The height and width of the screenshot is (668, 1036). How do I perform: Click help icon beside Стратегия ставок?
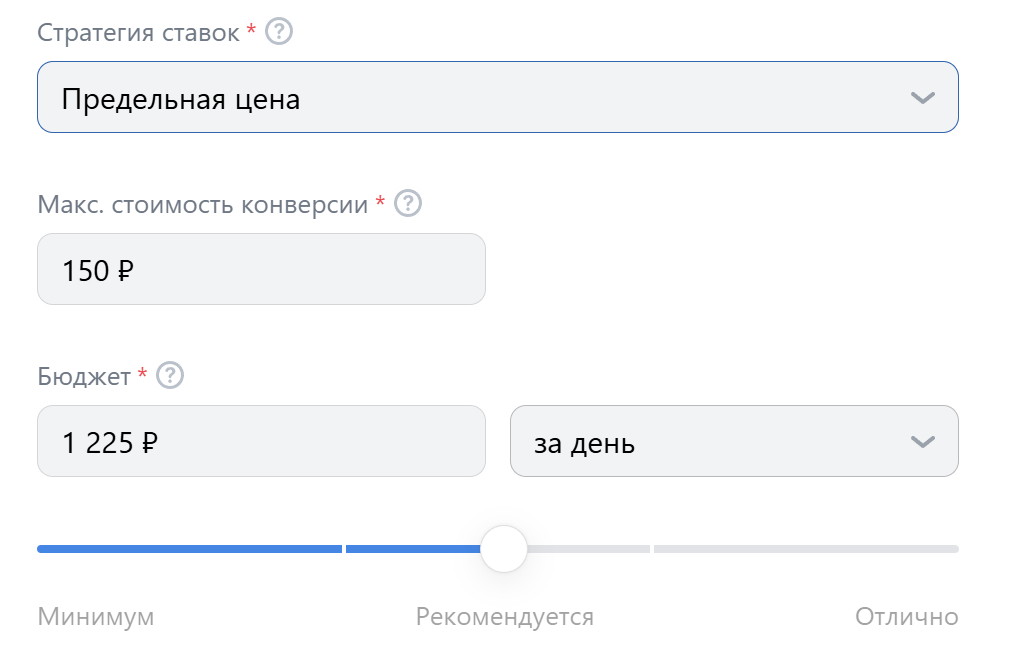click(x=280, y=32)
